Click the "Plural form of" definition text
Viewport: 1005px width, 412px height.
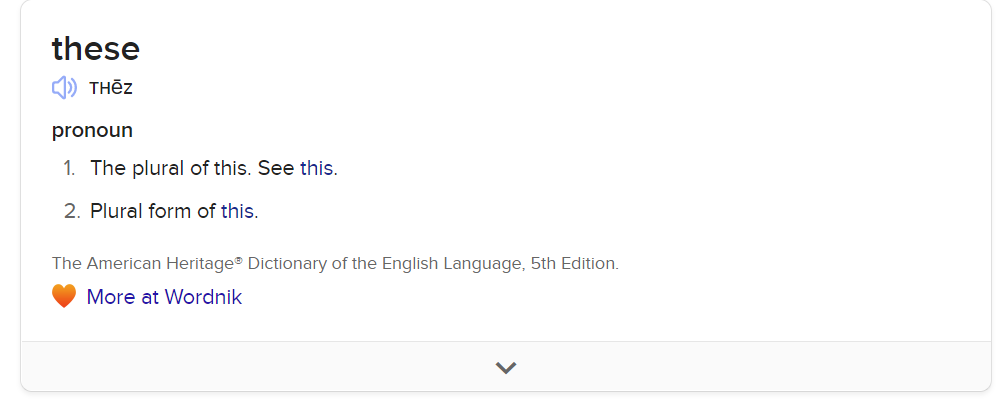tap(153, 211)
